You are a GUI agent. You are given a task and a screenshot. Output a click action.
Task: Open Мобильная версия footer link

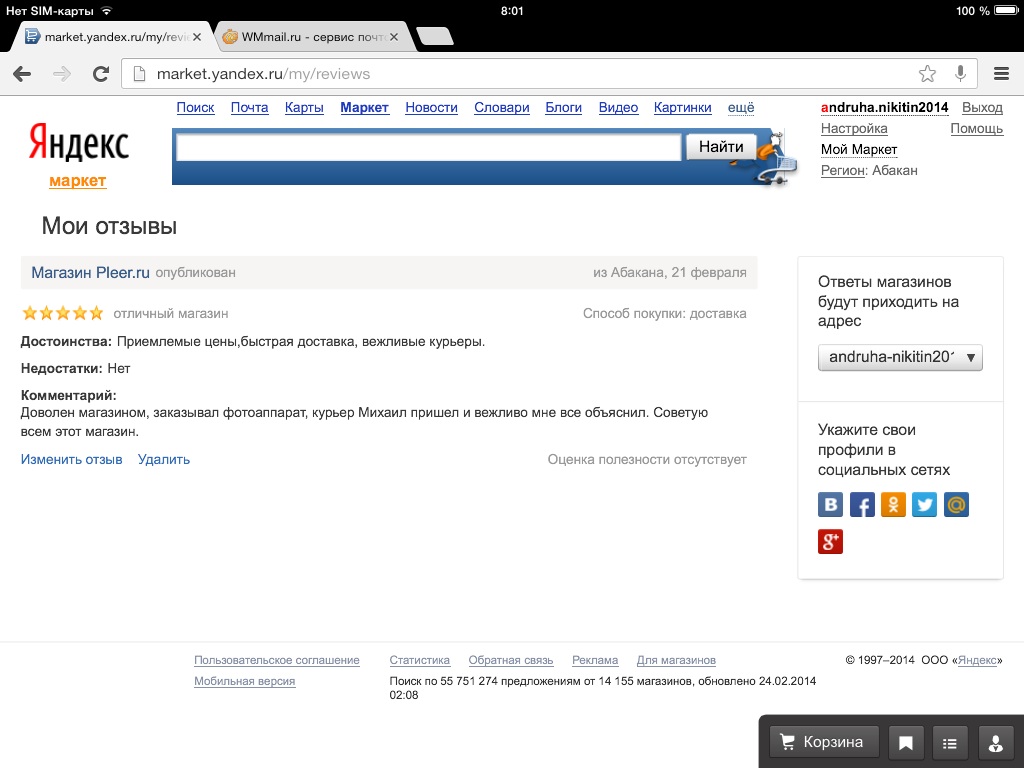pos(245,681)
